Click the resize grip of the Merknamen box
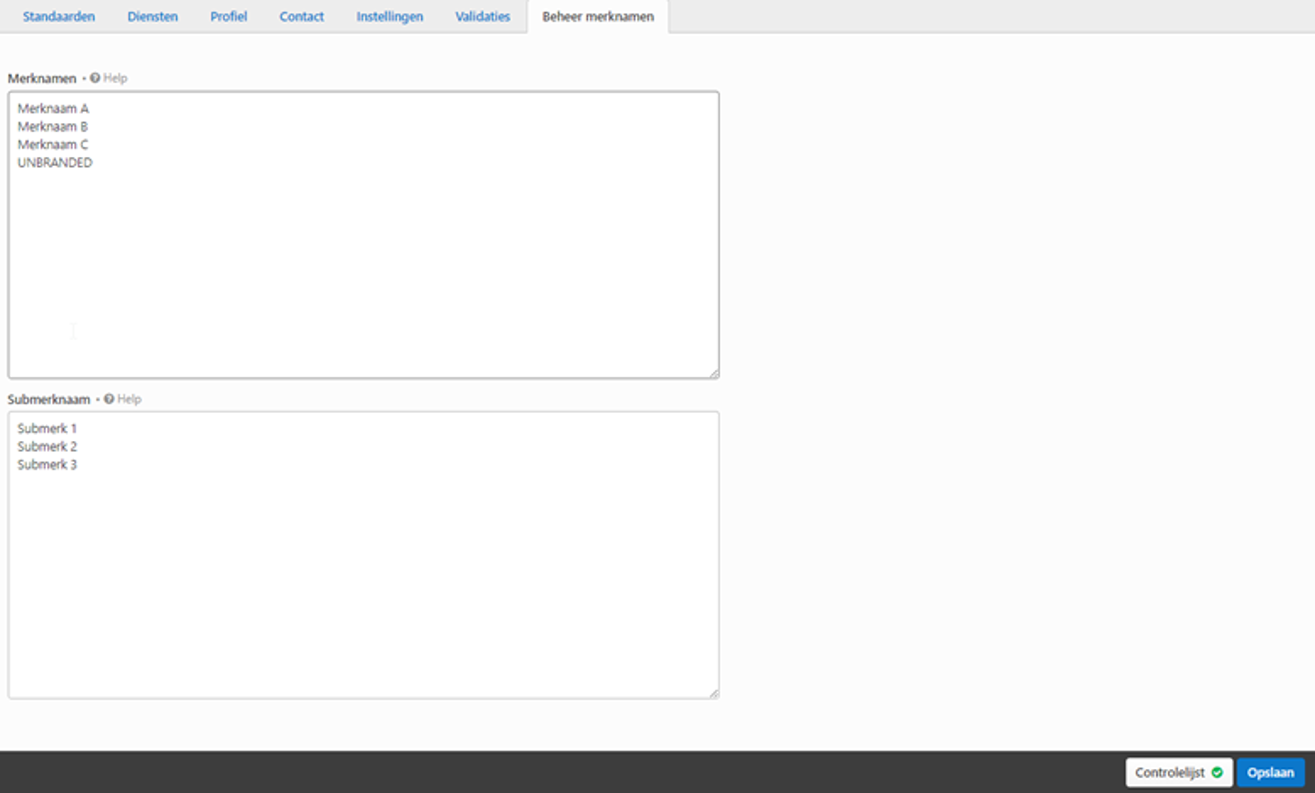Image resolution: width=1315 pixels, height=793 pixels. 714,372
